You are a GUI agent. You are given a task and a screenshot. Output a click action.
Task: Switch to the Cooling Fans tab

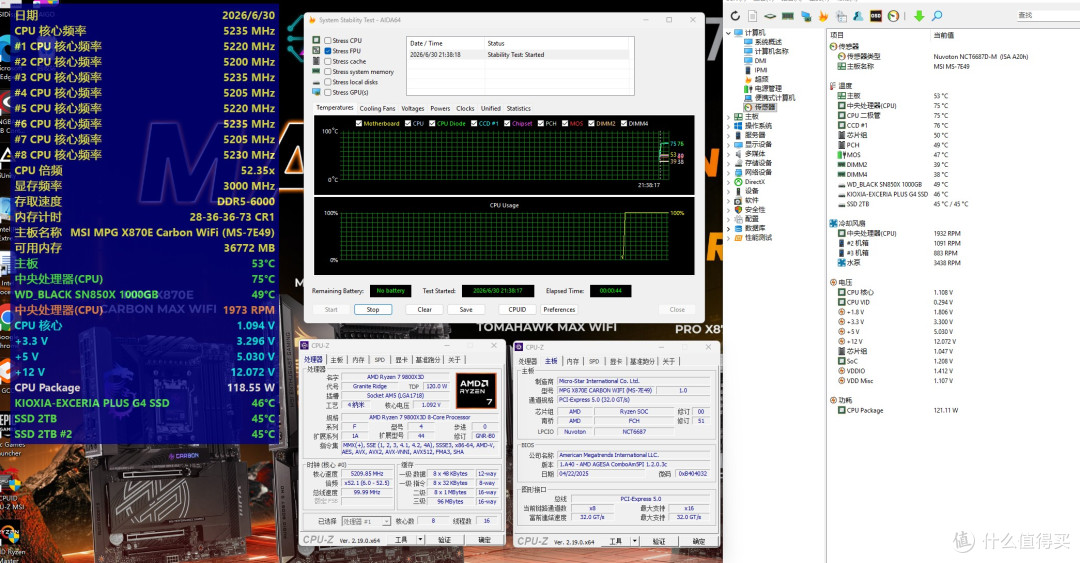377,108
